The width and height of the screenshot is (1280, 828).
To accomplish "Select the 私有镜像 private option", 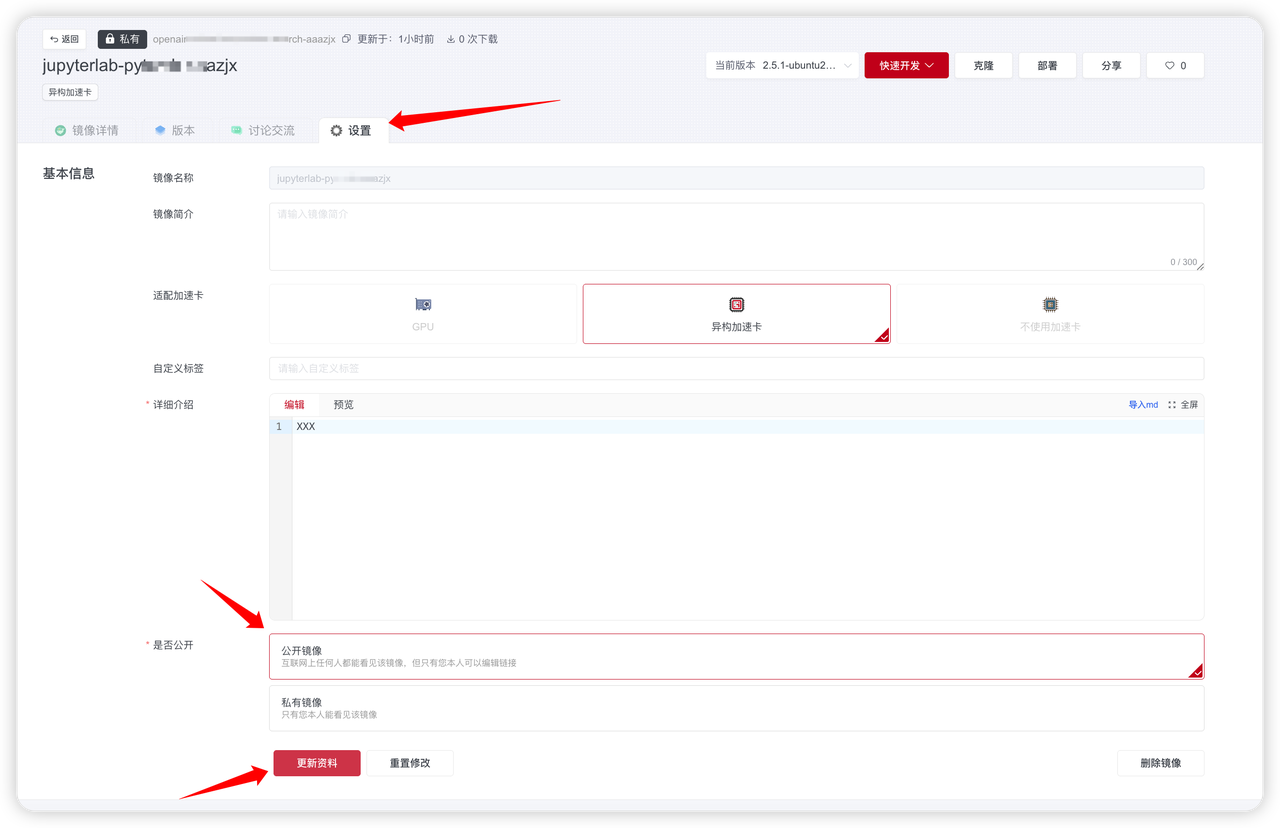I will [736, 708].
